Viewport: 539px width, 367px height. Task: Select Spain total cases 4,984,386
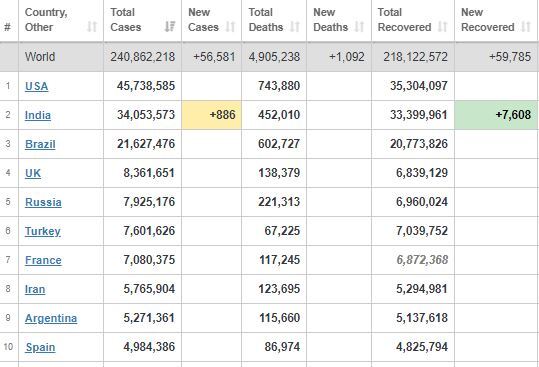point(149,347)
